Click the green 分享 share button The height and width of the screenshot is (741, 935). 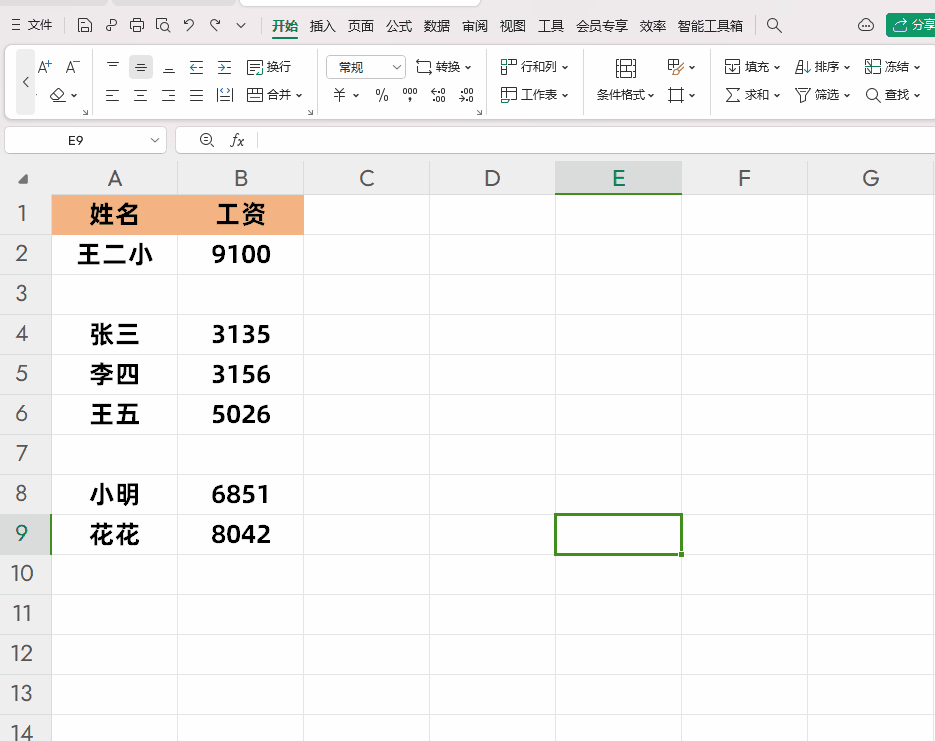coord(911,25)
